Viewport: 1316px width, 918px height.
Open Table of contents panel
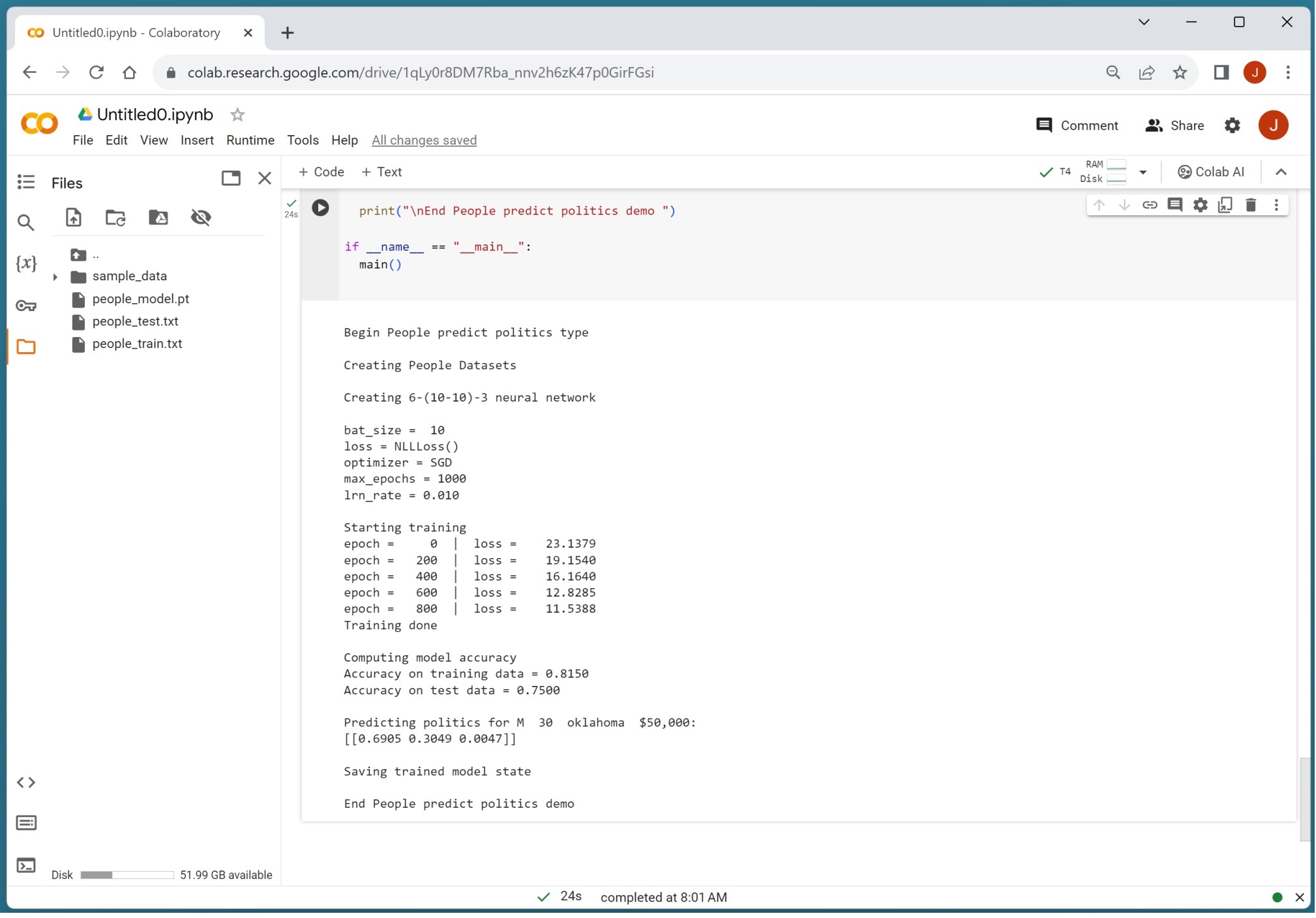coord(26,182)
